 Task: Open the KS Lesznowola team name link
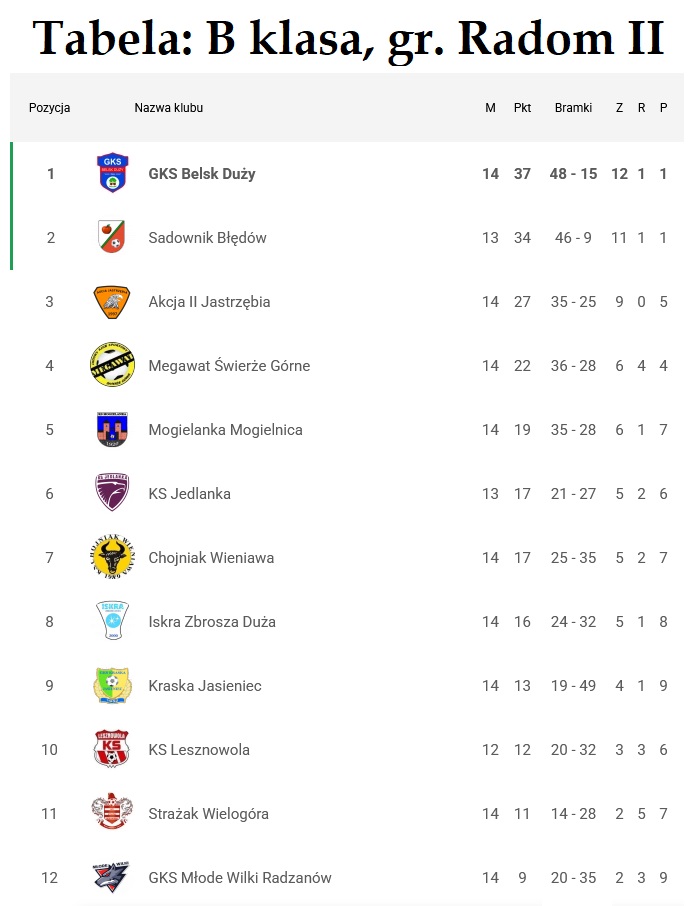pos(199,750)
